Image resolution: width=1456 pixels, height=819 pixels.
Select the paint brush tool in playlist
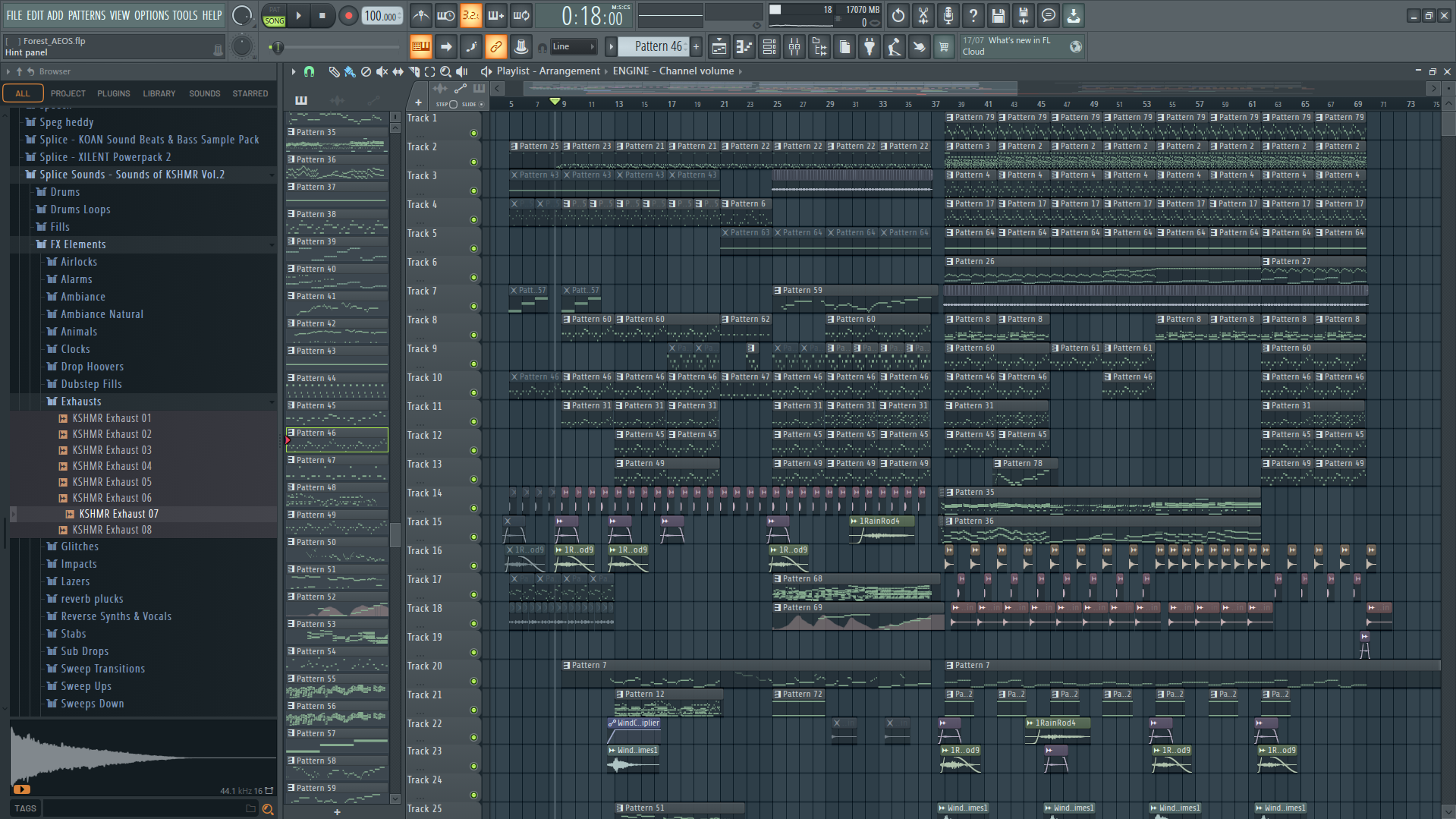tap(350, 71)
